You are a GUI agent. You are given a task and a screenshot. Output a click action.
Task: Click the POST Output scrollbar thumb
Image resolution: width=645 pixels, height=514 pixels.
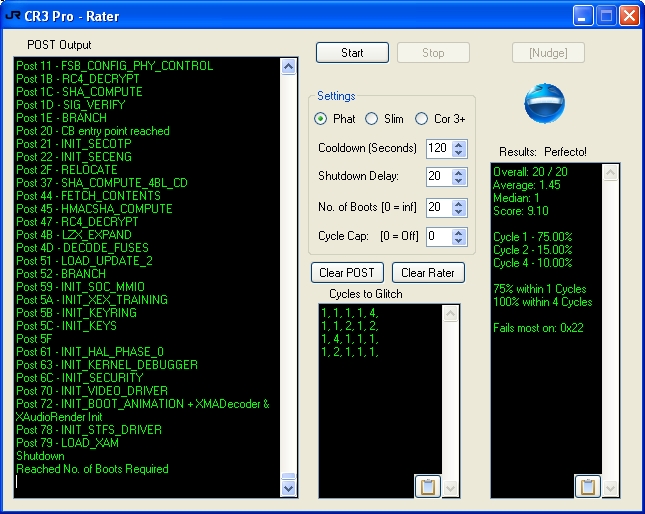[x=288, y=476]
